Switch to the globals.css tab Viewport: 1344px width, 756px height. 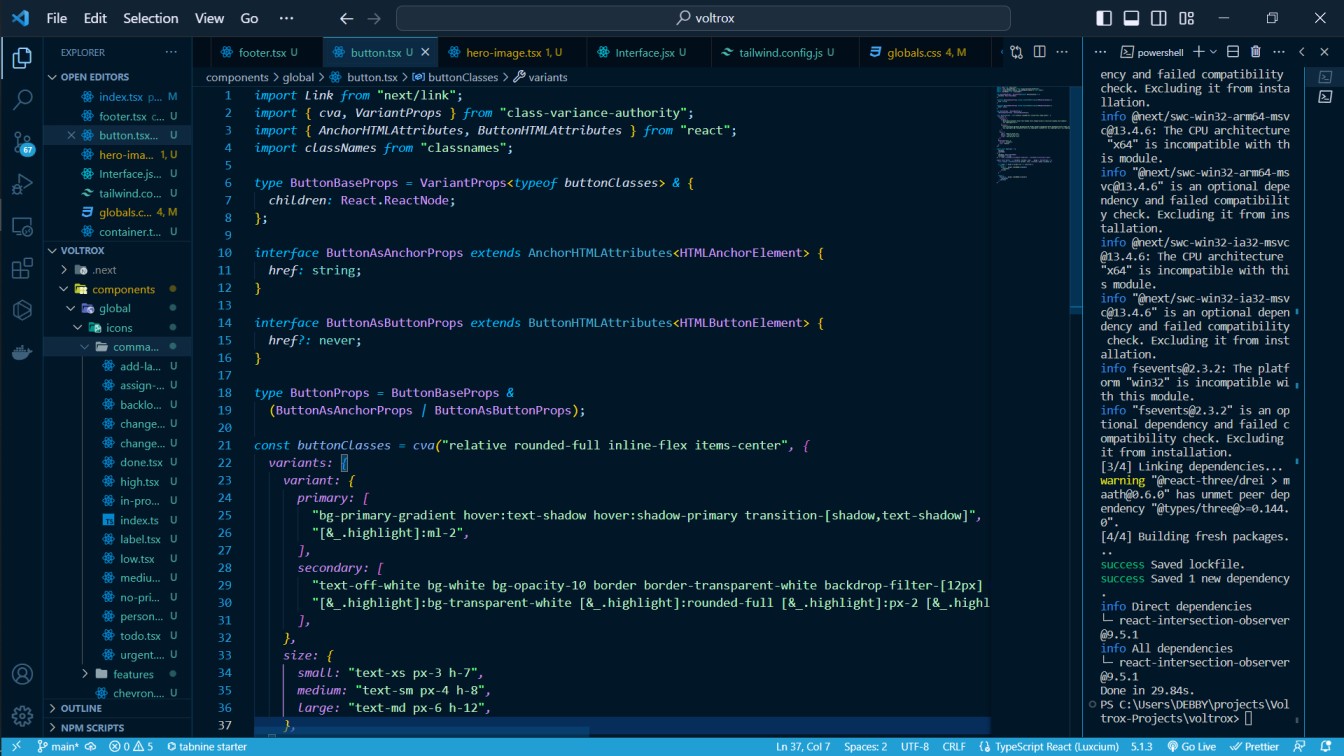tap(925, 53)
